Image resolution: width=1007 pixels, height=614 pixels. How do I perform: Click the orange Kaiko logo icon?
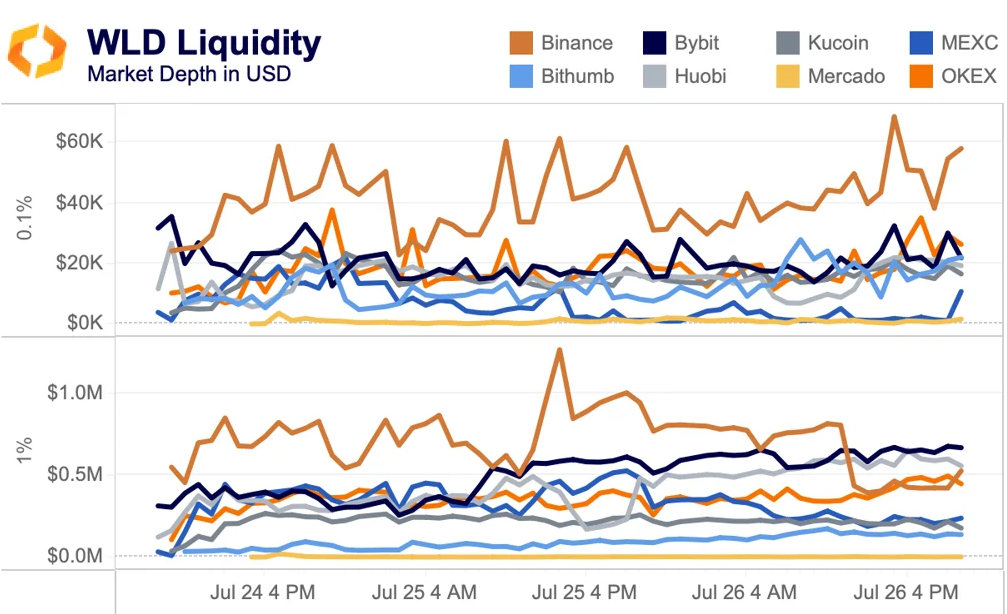pos(37,51)
